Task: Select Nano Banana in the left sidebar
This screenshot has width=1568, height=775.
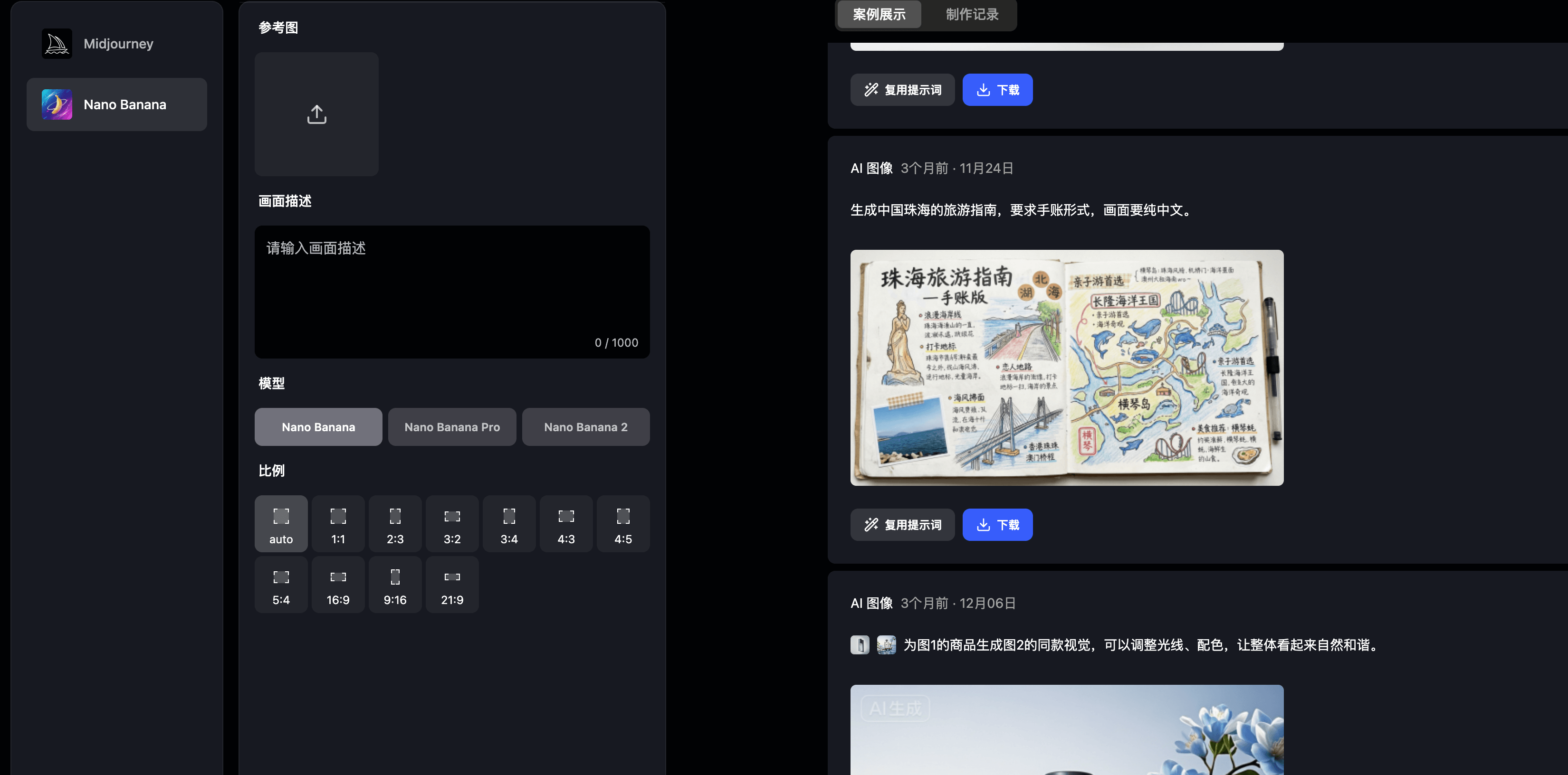Action: coord(117,104)
